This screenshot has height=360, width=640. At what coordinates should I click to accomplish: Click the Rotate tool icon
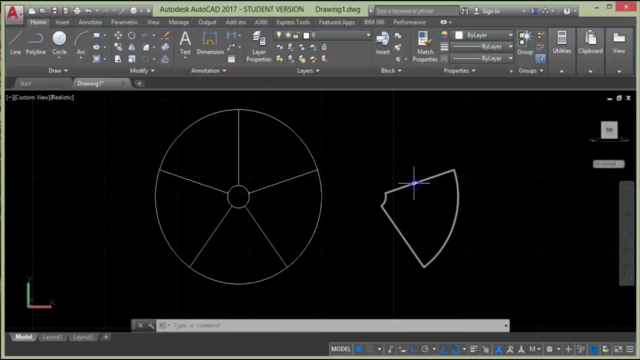131,36
